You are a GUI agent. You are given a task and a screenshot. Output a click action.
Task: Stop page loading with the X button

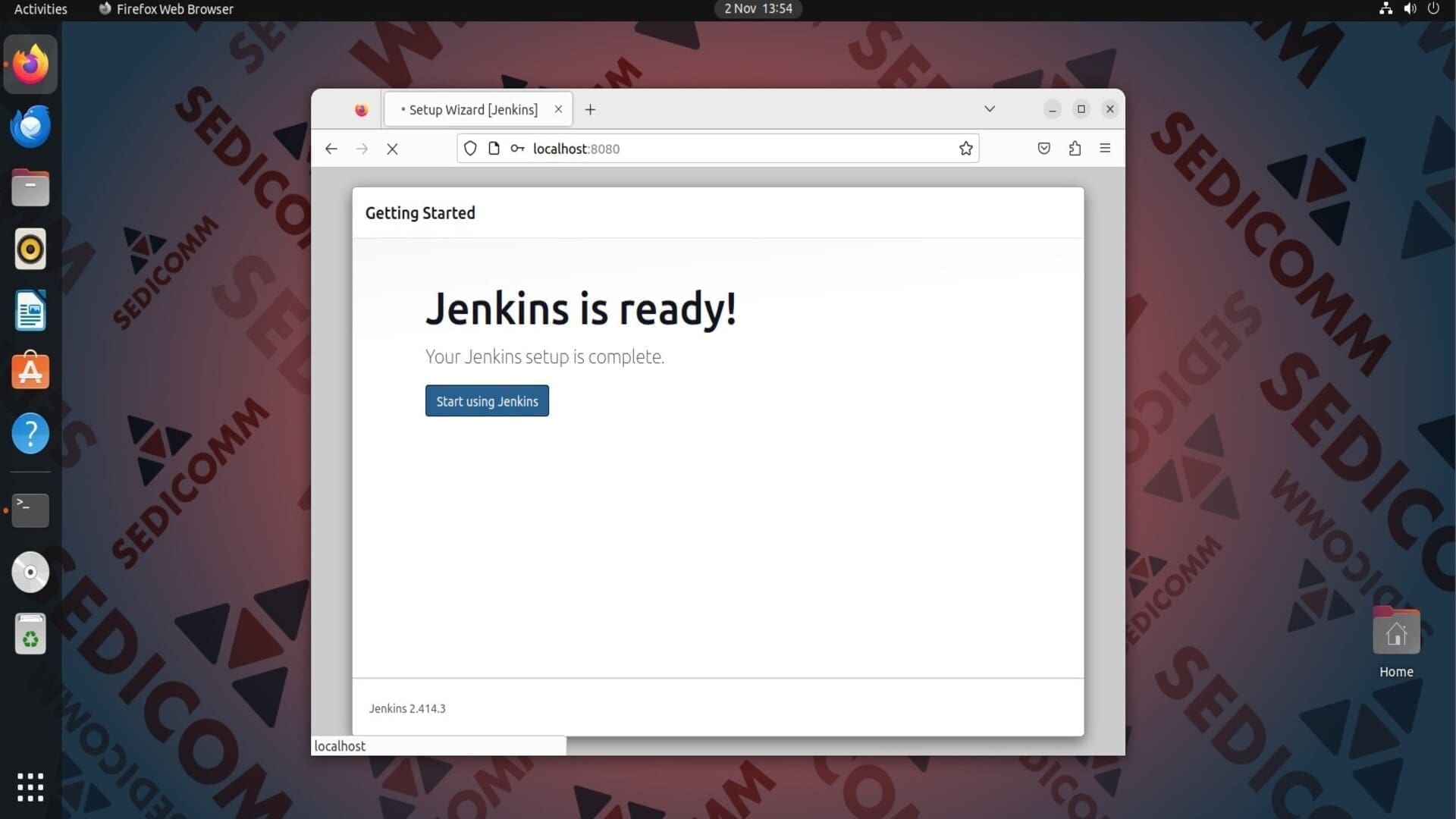pyautogui.click(x=392, y=149)
